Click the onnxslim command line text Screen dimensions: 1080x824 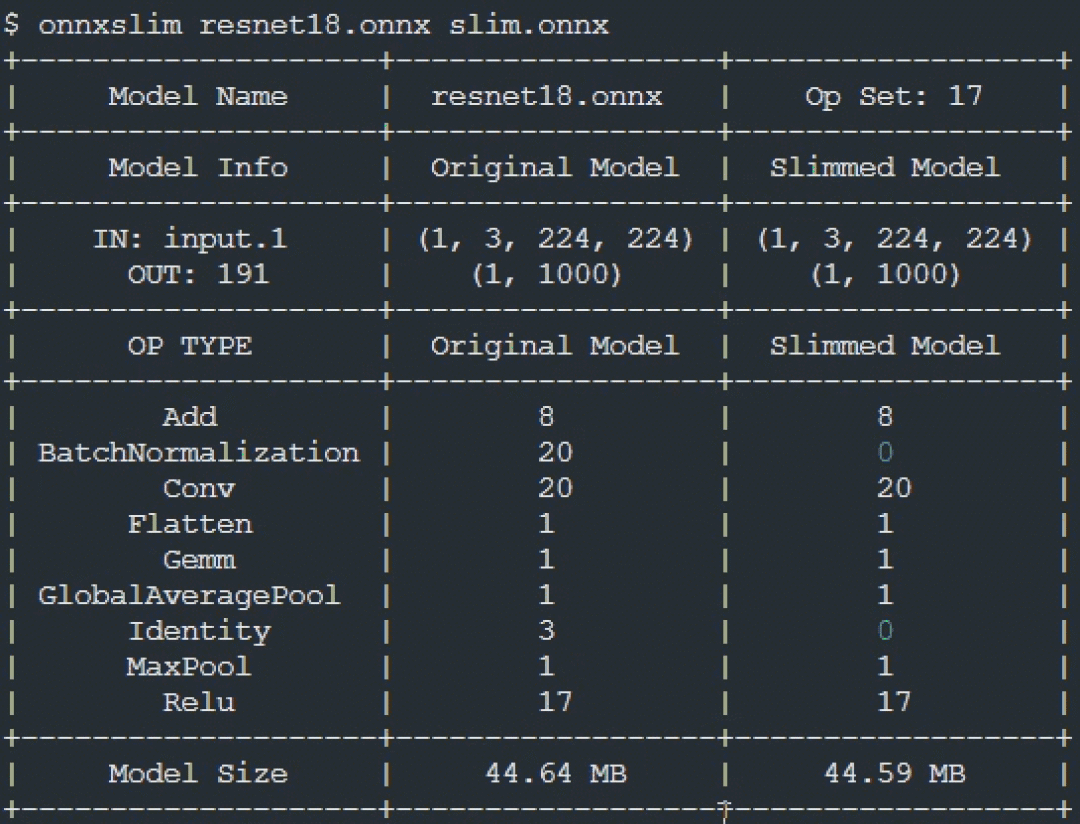(307, 25)
